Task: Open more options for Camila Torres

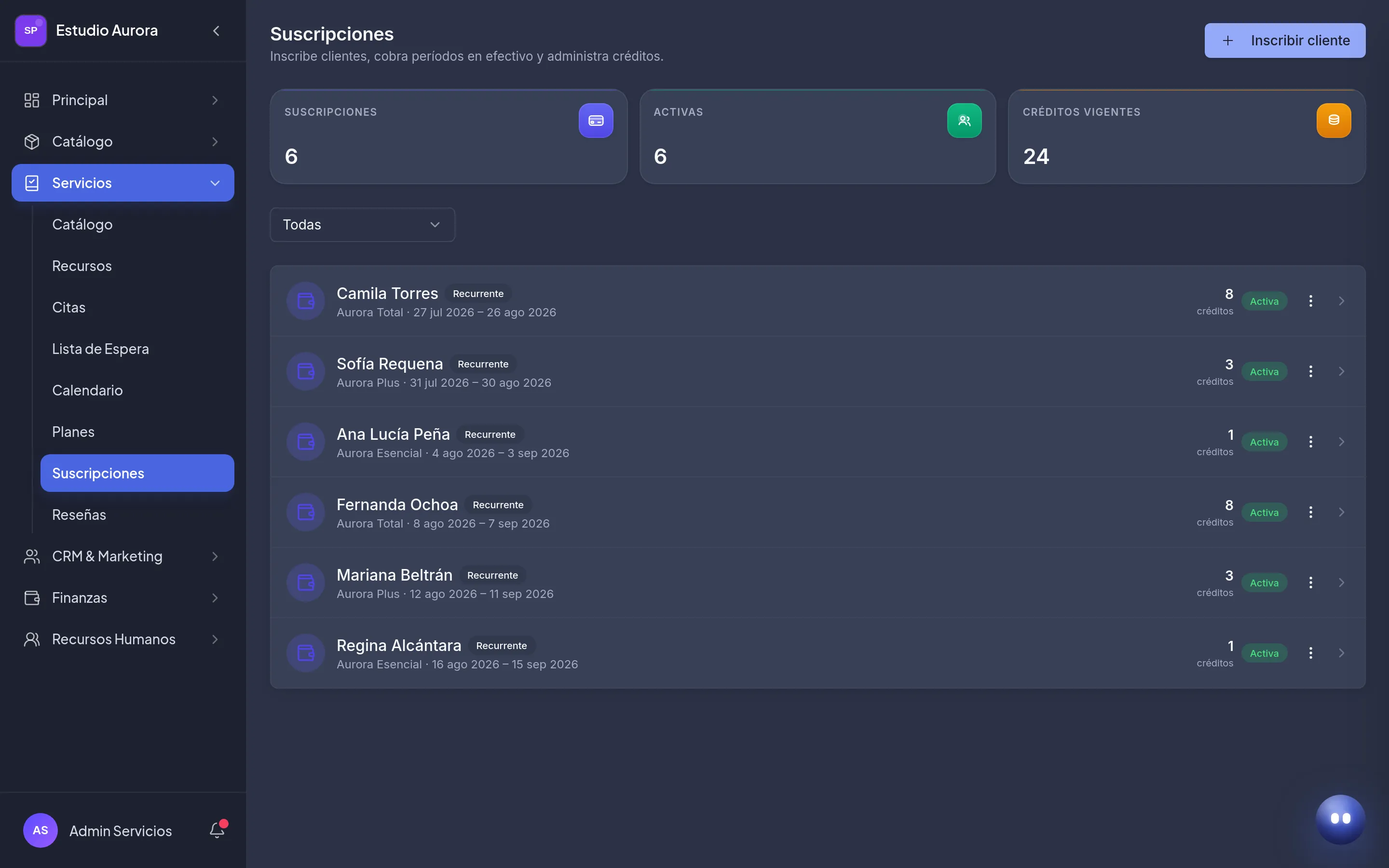Action: [x=1310, y=301]
